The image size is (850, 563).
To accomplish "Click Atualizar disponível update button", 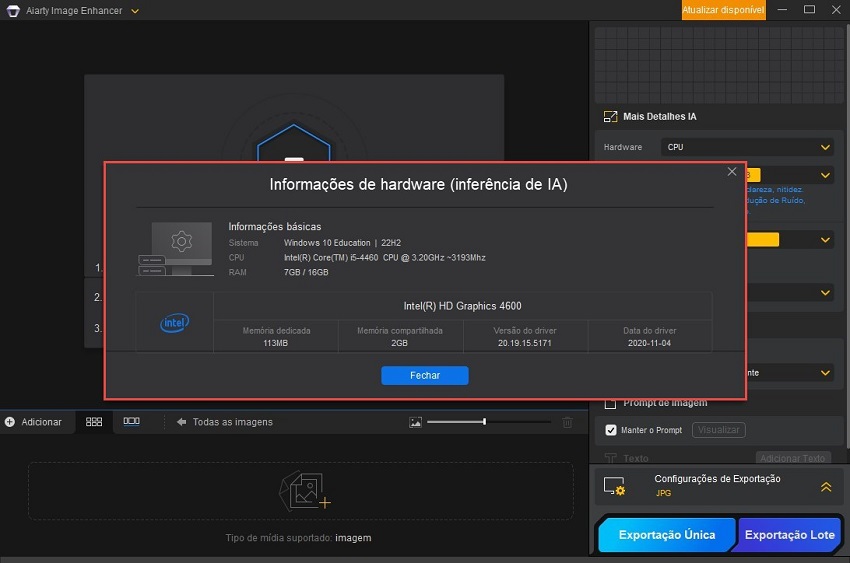I will click(x=723, y=10).
